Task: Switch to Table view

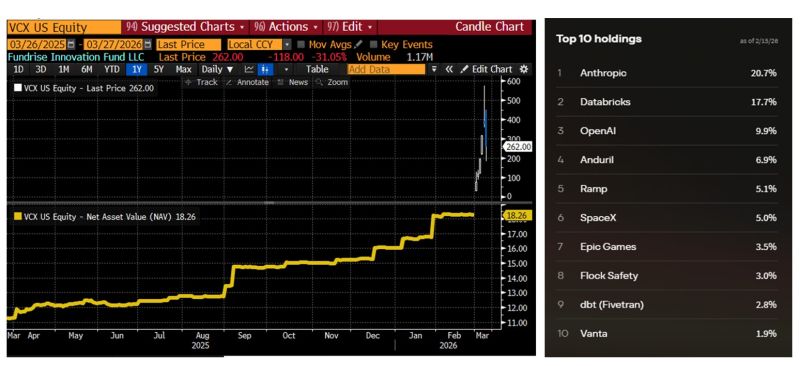Action: 317,69
